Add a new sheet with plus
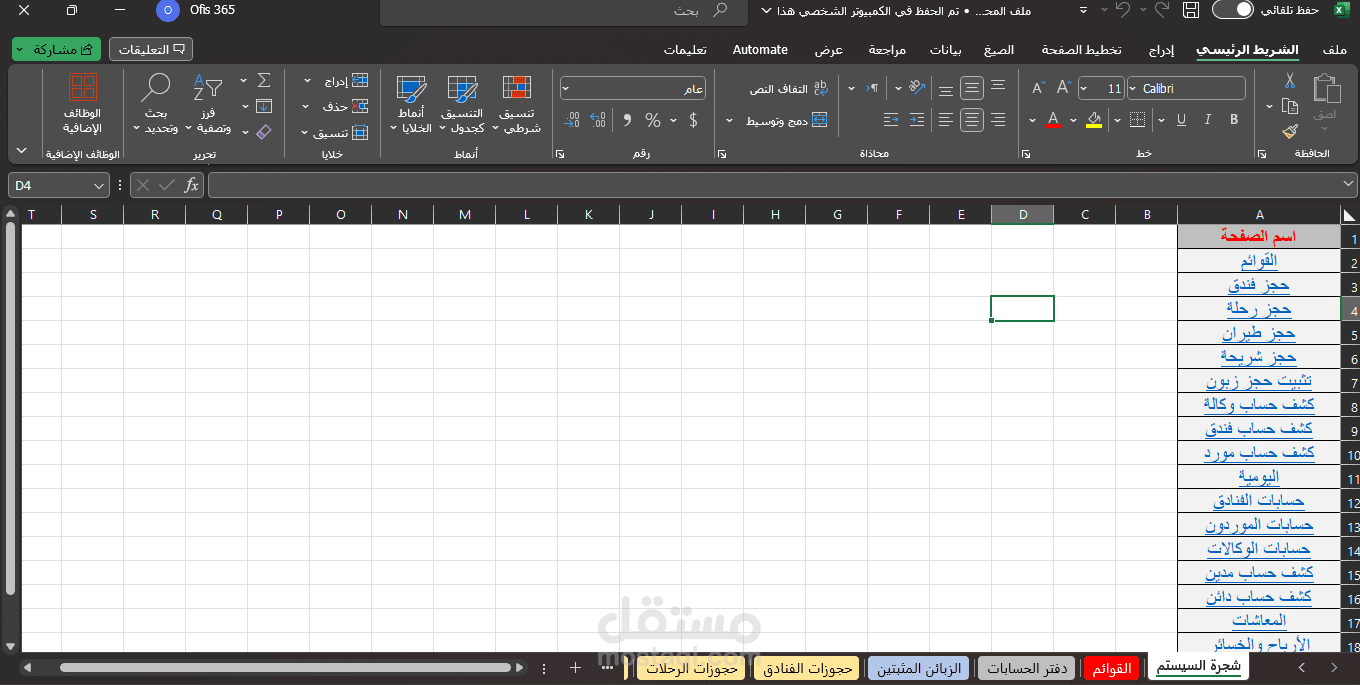 [x=575, y=668]
